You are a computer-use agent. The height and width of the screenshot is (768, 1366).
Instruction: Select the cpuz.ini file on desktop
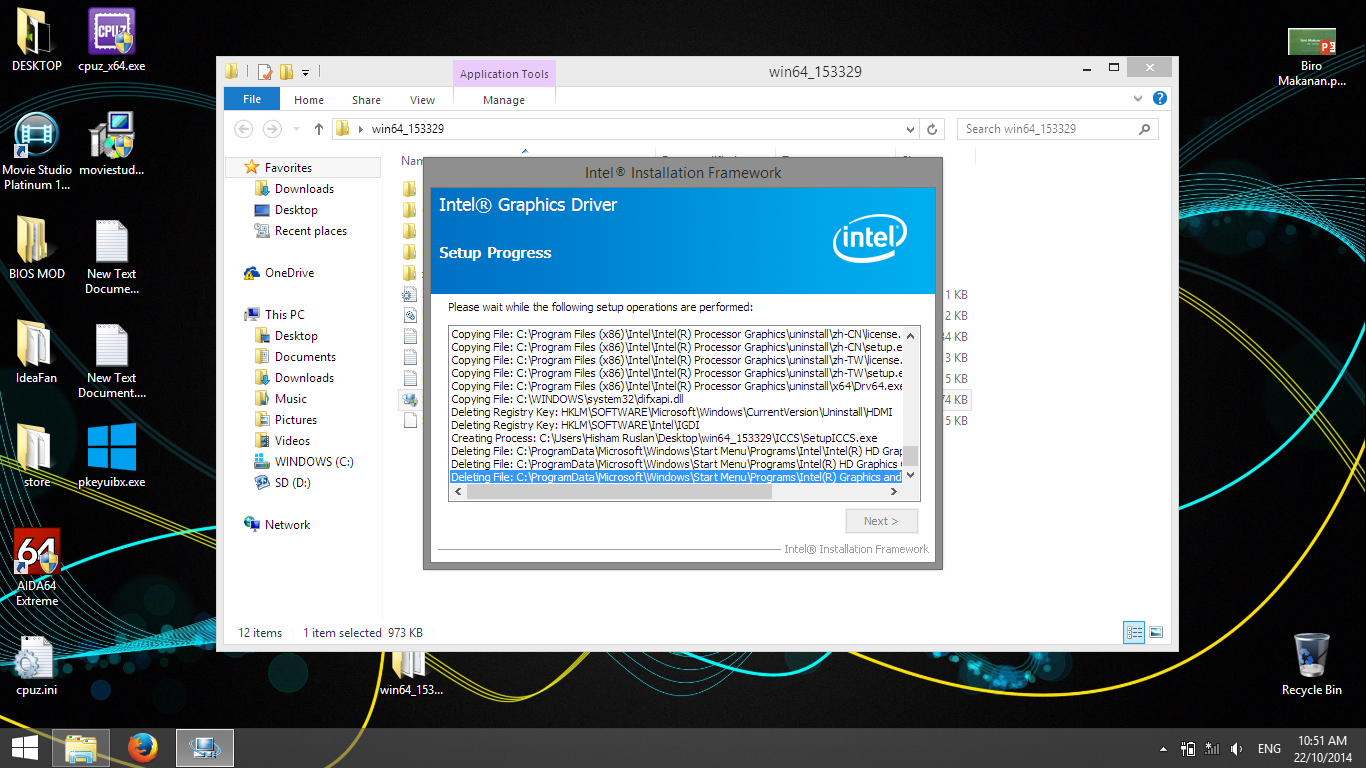click(x=37, y=664)
